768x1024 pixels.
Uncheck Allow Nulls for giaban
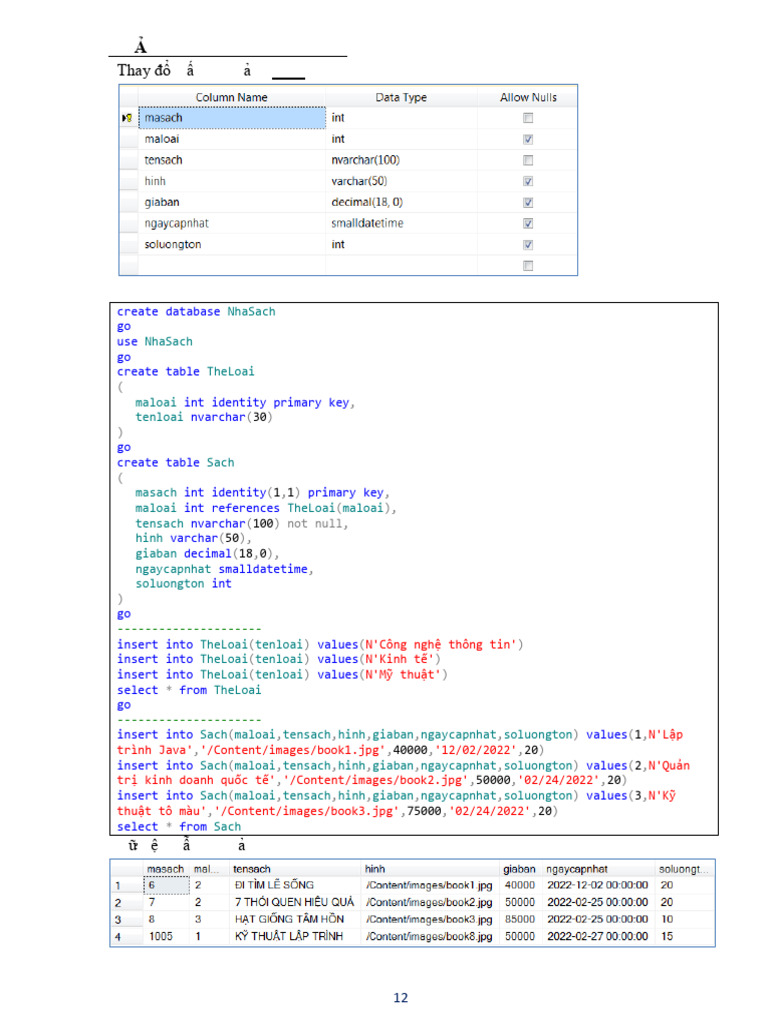(x=528, y=202)
